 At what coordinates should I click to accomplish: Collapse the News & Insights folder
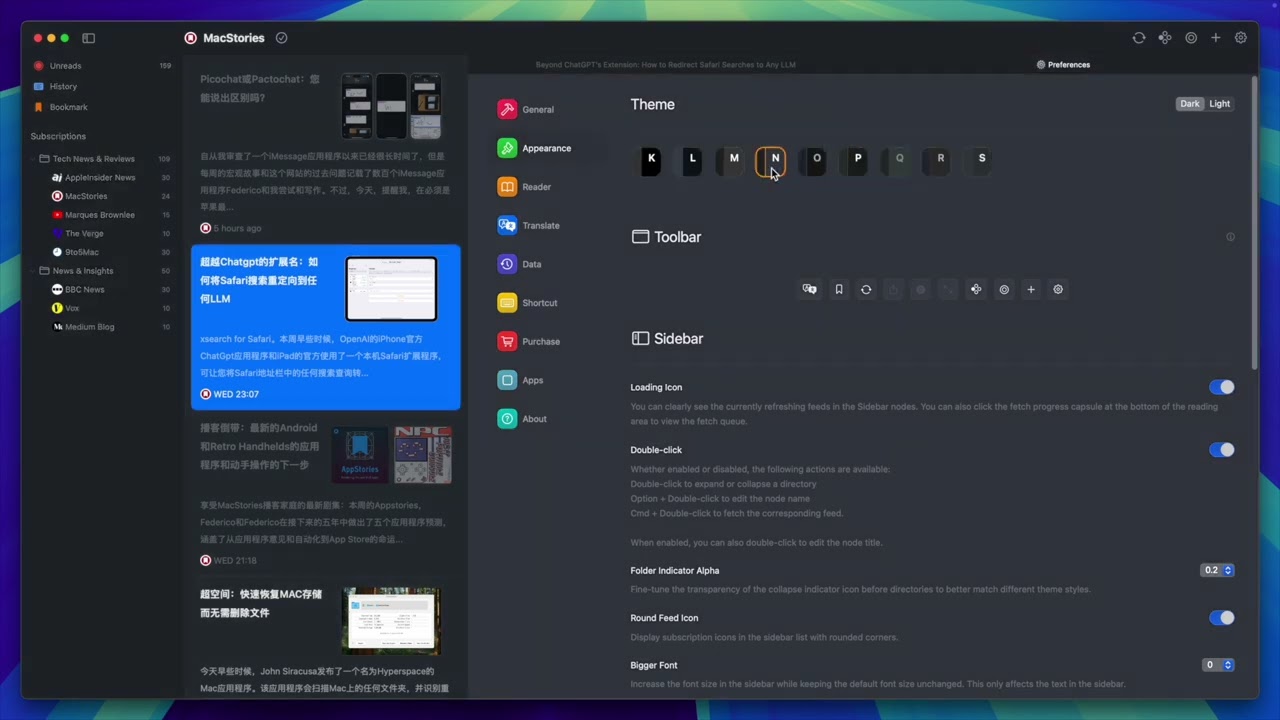point(32,271)
